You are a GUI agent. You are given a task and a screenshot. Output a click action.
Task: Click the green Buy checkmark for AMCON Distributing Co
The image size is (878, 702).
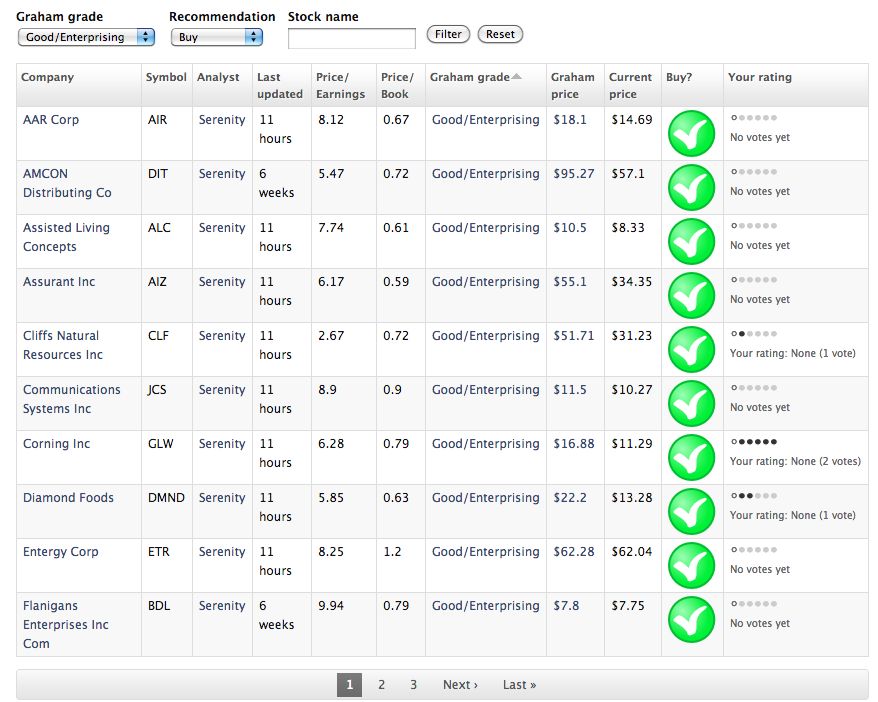point(691,188)
